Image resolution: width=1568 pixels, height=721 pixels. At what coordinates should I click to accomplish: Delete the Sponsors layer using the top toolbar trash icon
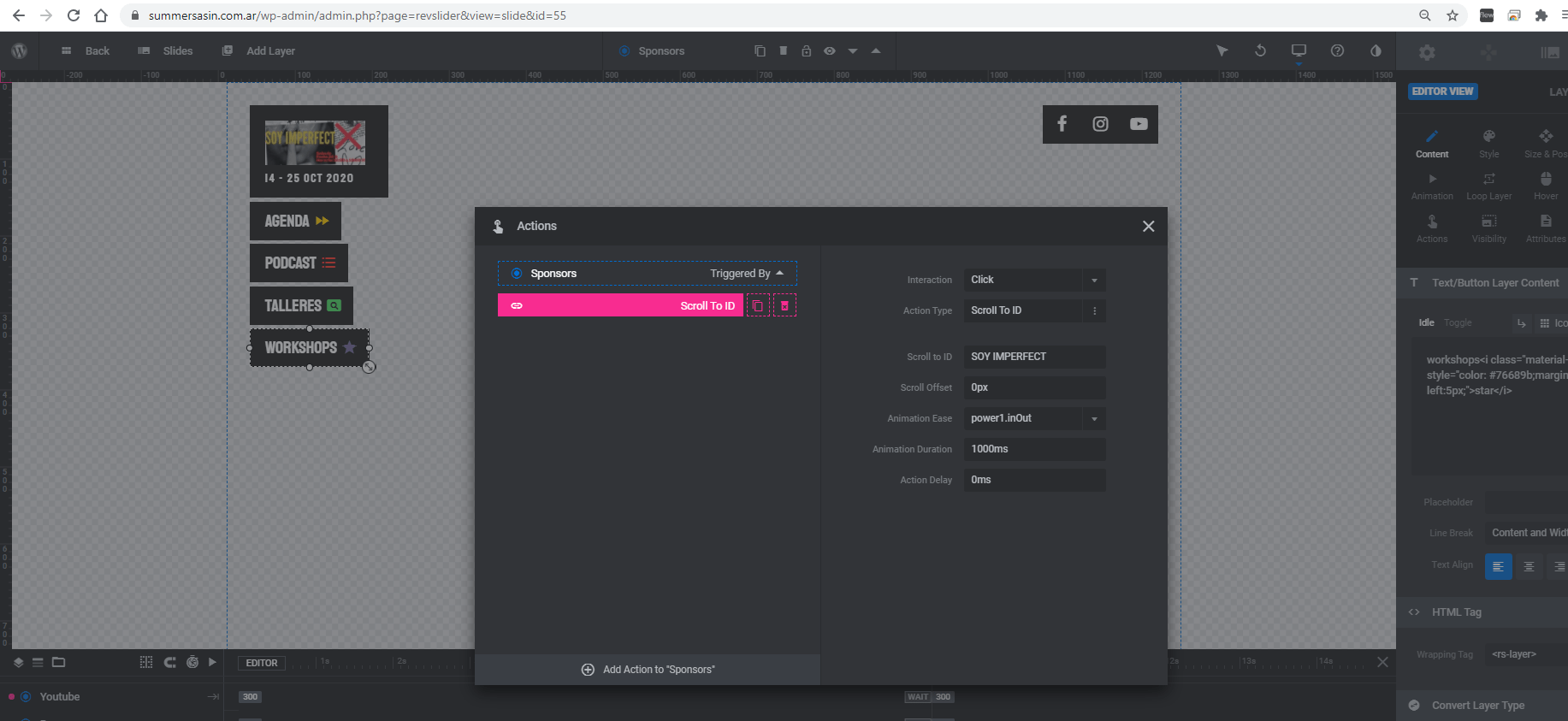[783, 51]
